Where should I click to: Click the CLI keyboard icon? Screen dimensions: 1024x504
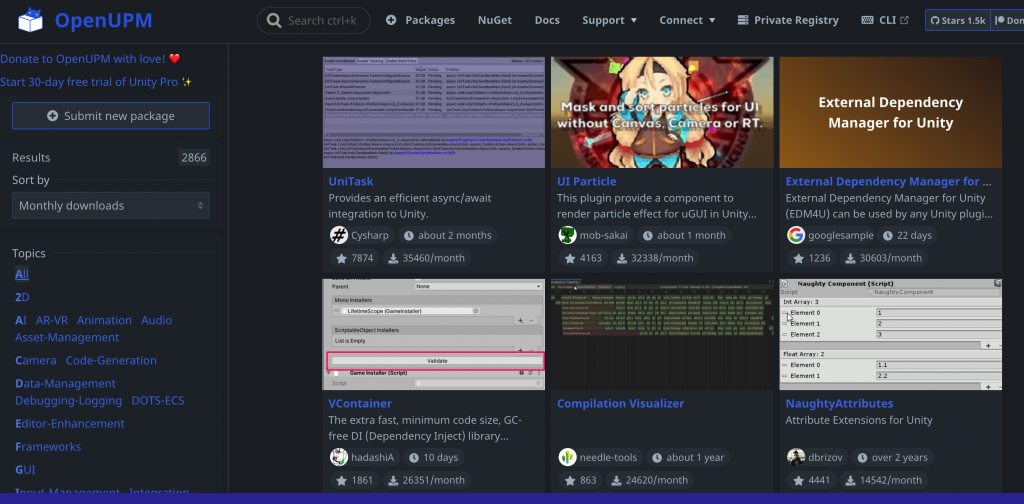[x=867, y=20]
